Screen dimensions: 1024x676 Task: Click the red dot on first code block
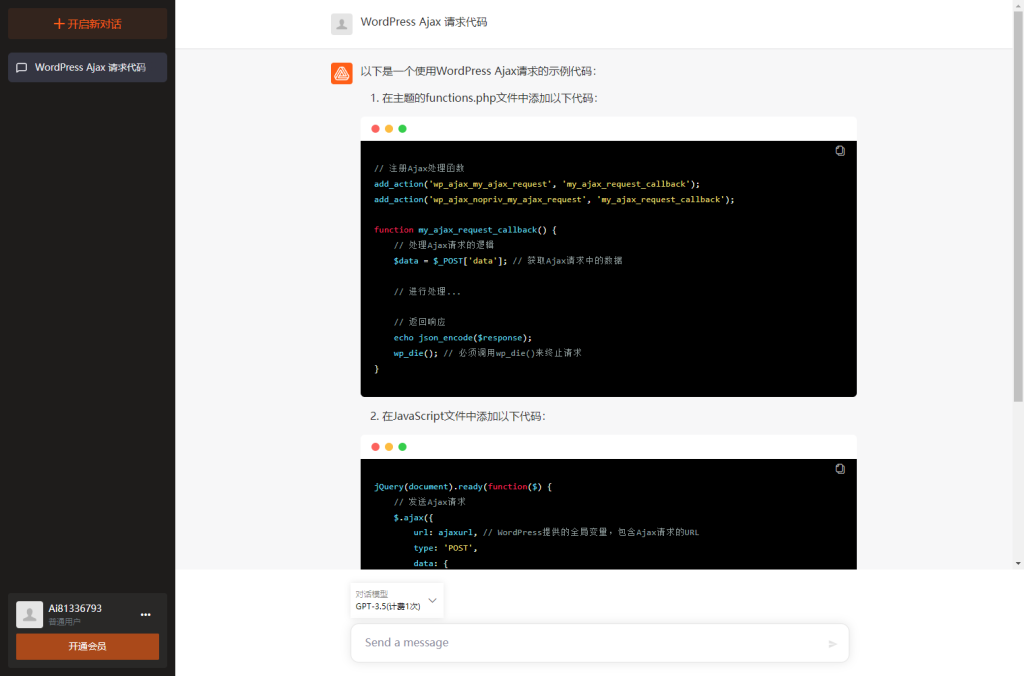click(376, 129)
